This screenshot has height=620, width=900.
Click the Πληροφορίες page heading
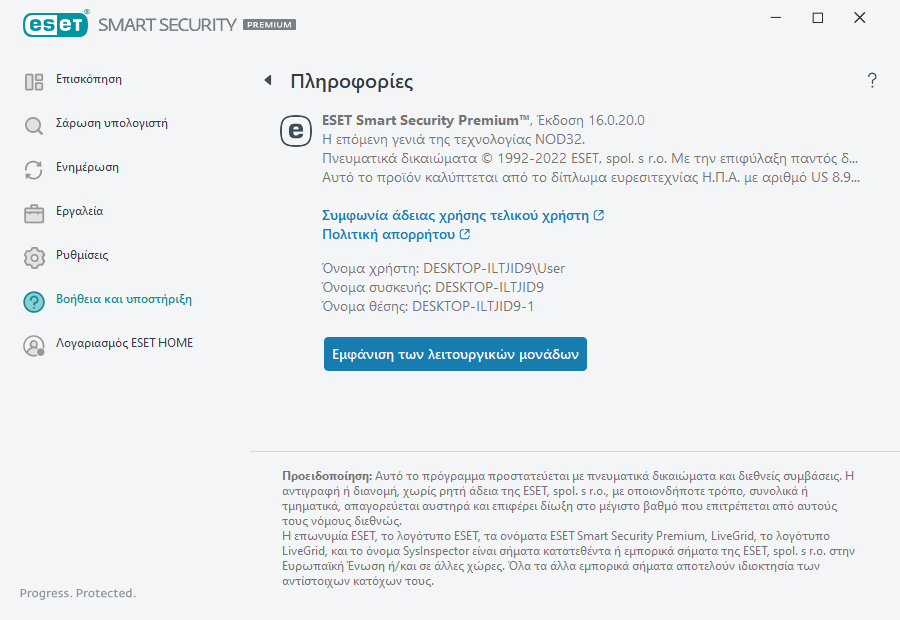(x=351, y=82)
